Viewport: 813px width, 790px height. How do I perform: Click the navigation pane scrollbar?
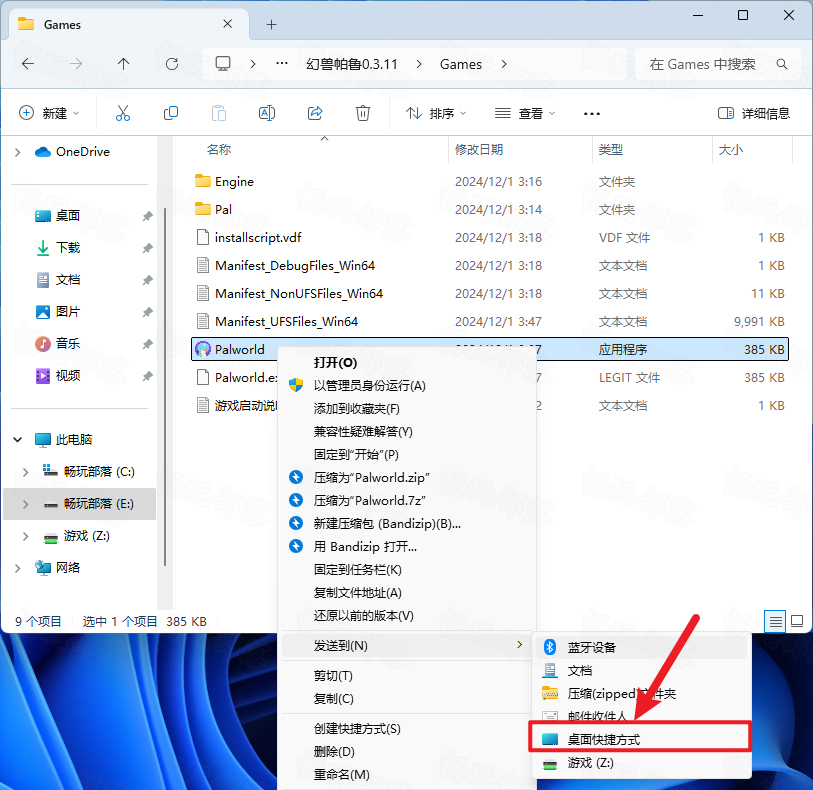(165, 386)
